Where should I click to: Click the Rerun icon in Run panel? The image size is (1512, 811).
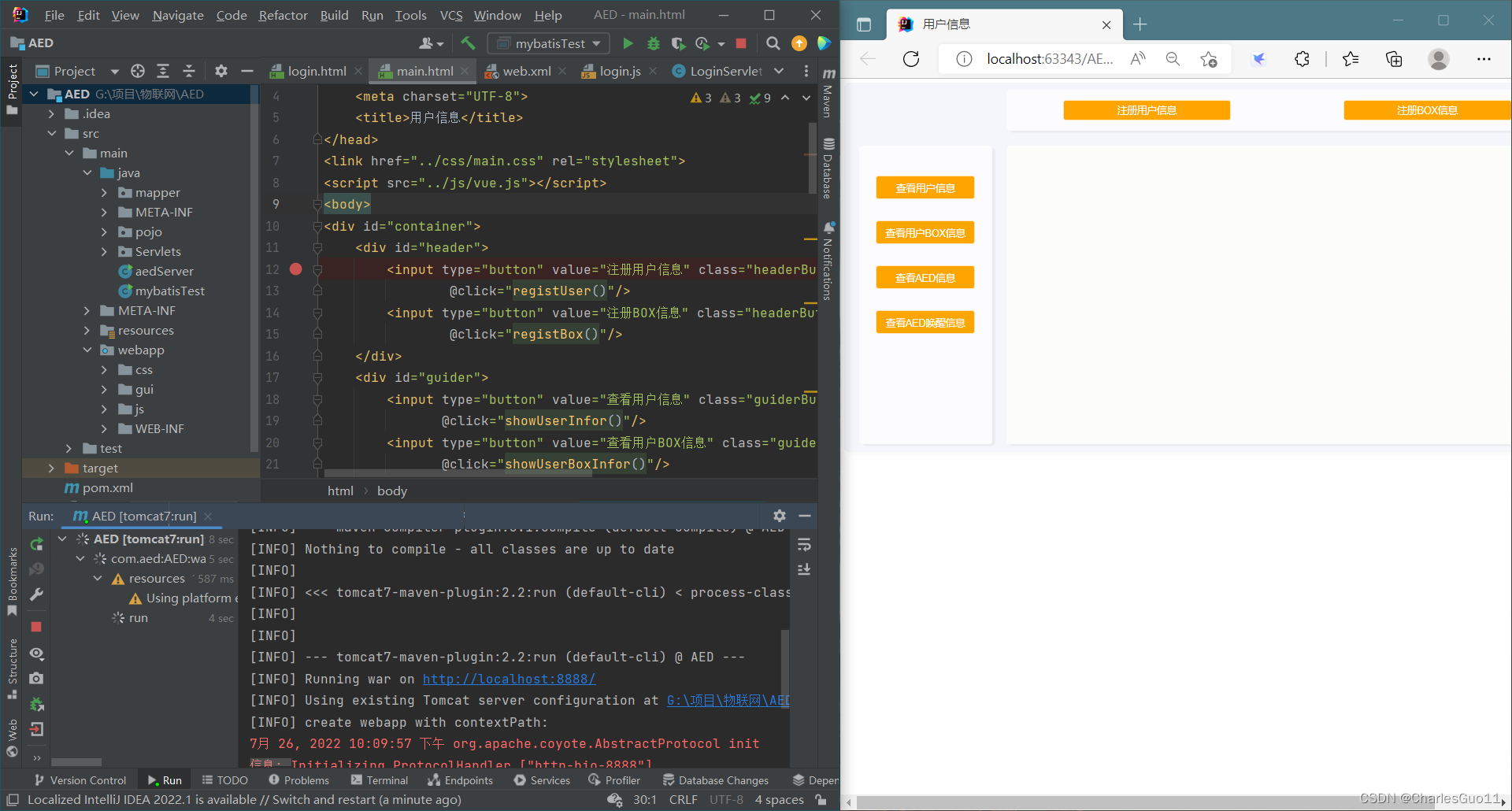(x=36, y=543)
